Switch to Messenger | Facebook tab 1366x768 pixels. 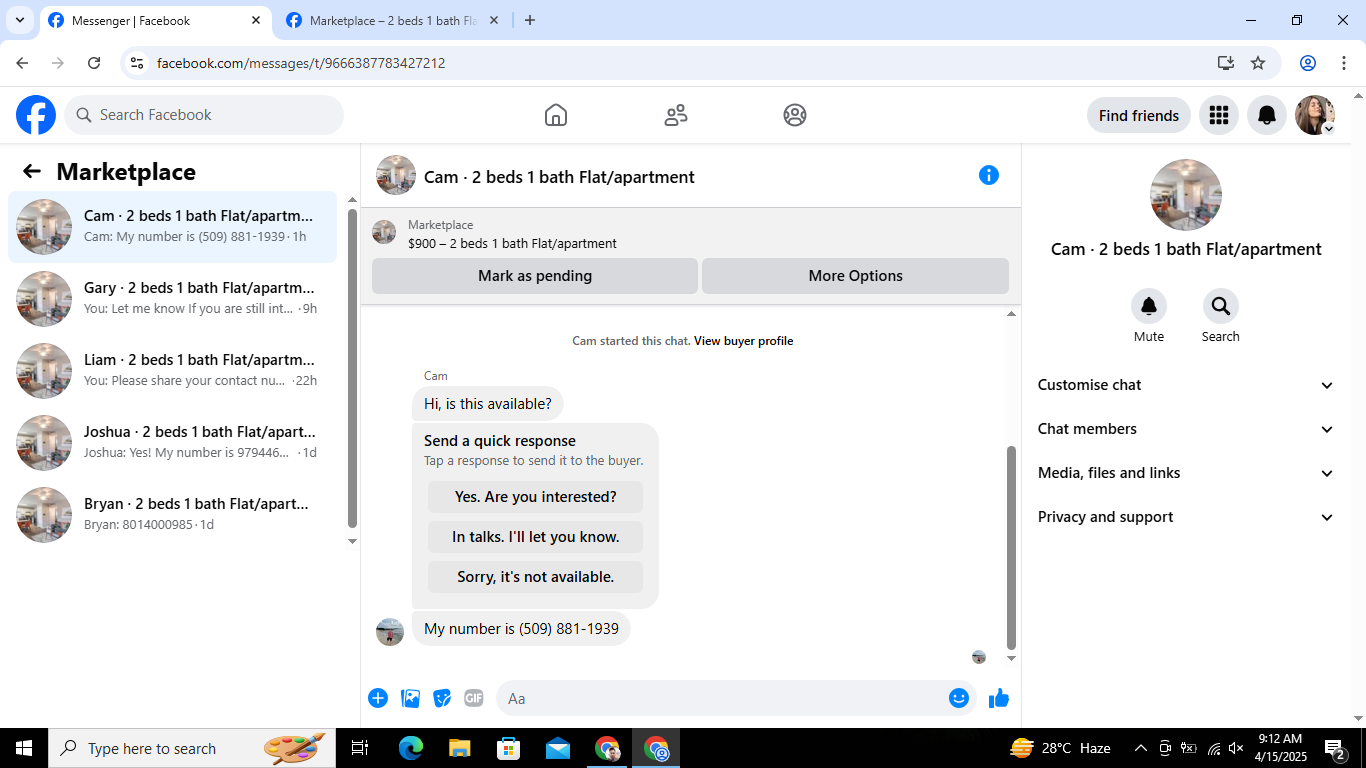[155, 20]
